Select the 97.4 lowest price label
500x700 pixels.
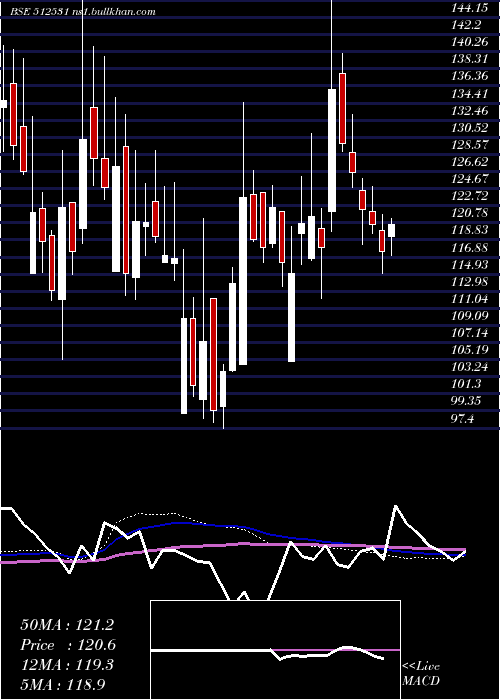click(462, 419)
